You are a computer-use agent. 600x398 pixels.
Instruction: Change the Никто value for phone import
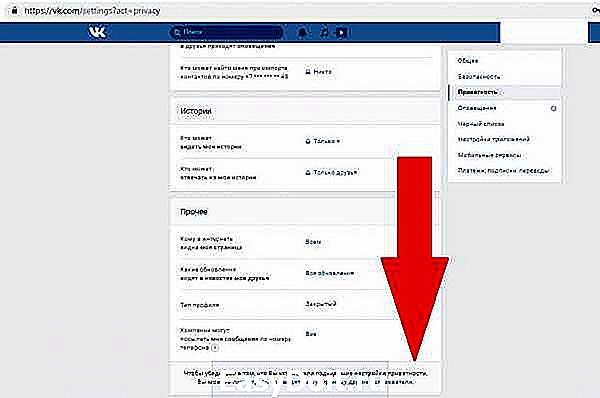(x=319, y=72)
